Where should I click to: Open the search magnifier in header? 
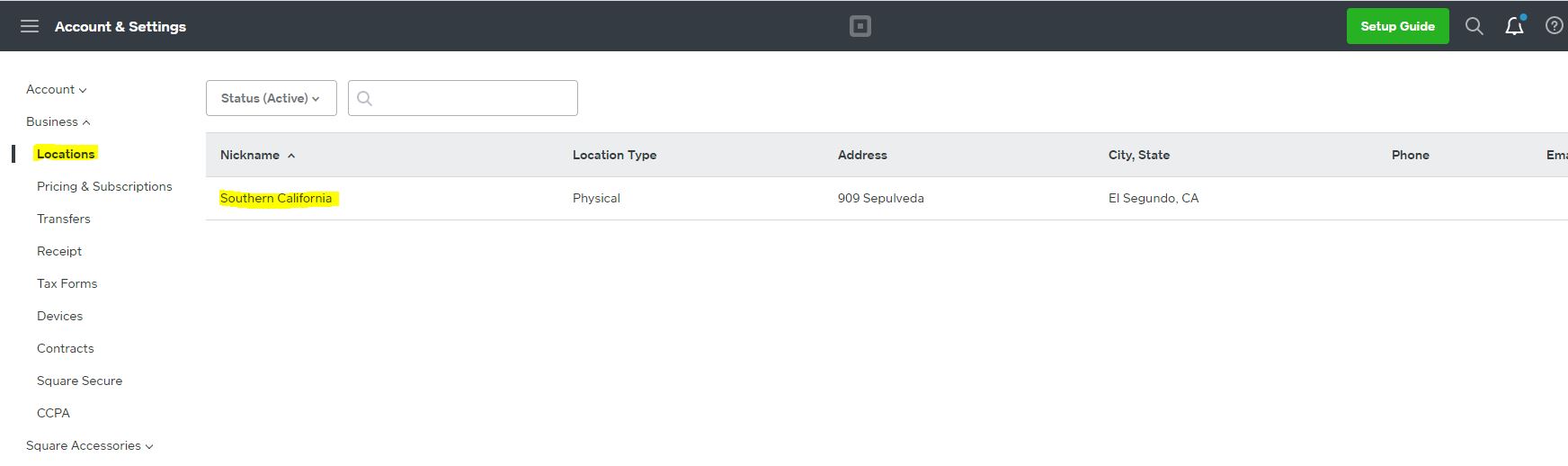[x=1474, y=26]
